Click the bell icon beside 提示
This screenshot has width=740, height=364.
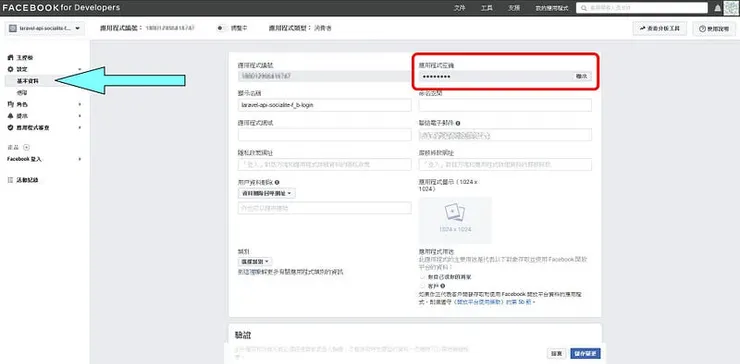[10, 116]
